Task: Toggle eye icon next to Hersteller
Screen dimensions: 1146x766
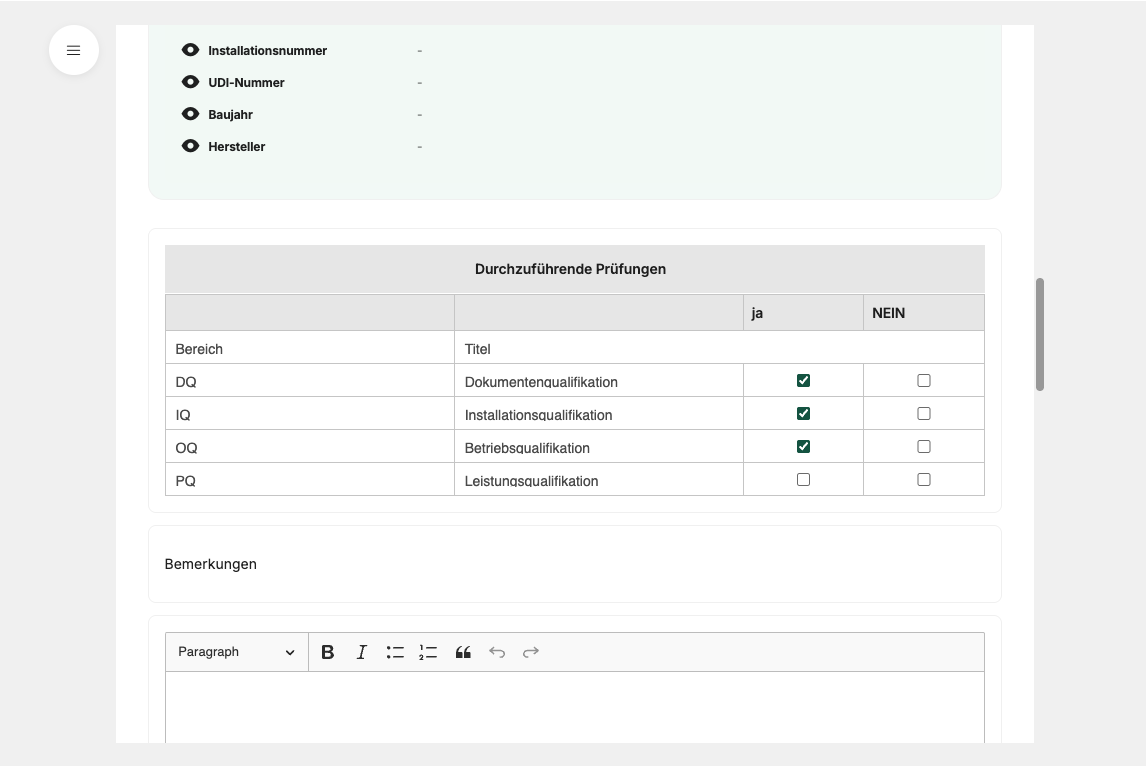Action: coord(190,146)
